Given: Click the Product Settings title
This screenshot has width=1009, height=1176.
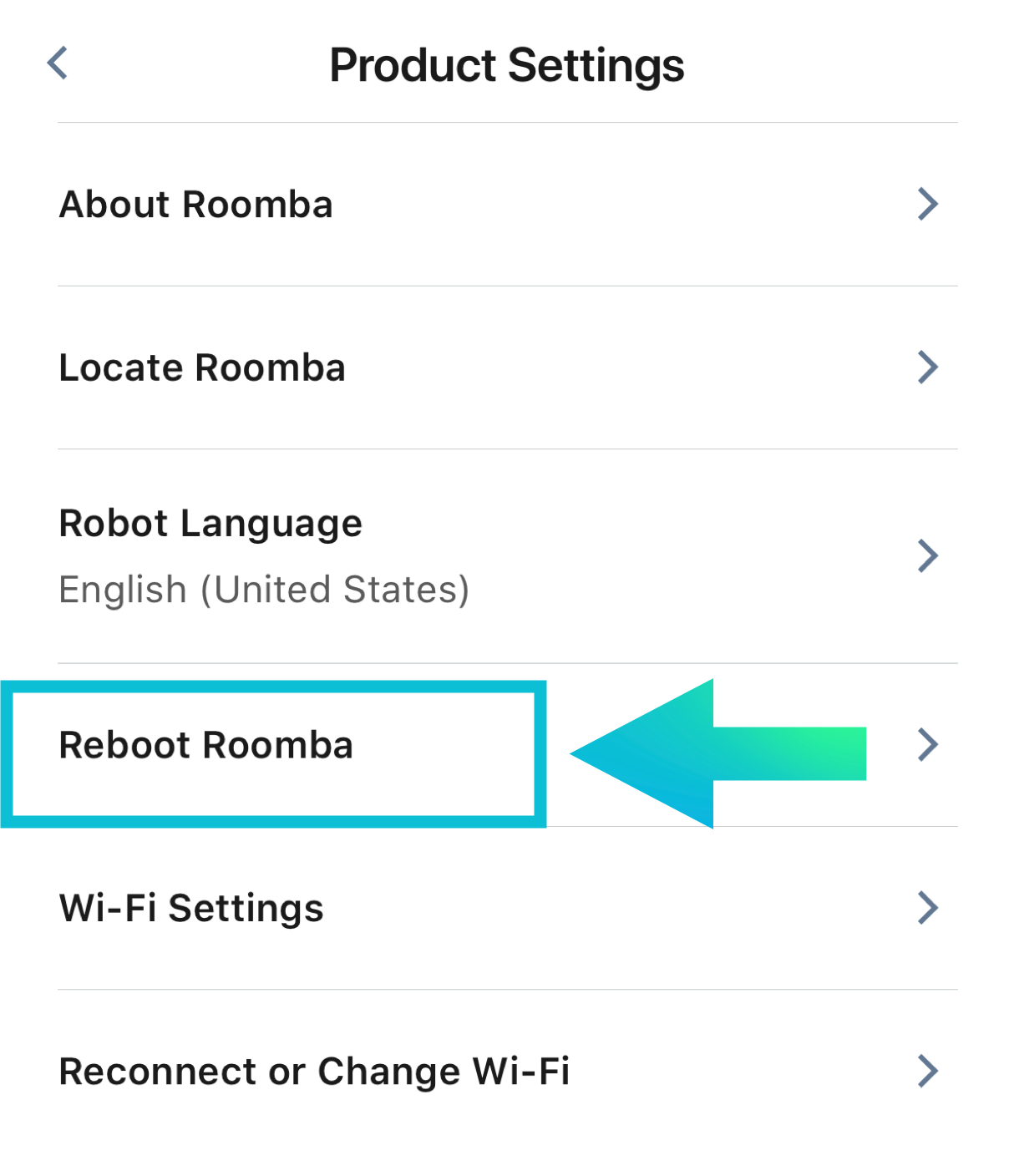Looking at the screenshot, I should pos(506,65).
